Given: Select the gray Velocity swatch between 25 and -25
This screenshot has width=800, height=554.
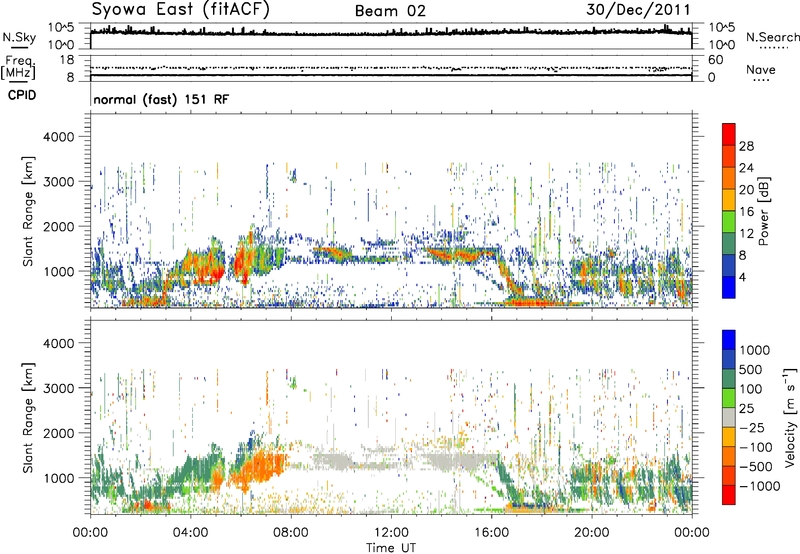Looking at the screenshot, I should coord(729,417).
